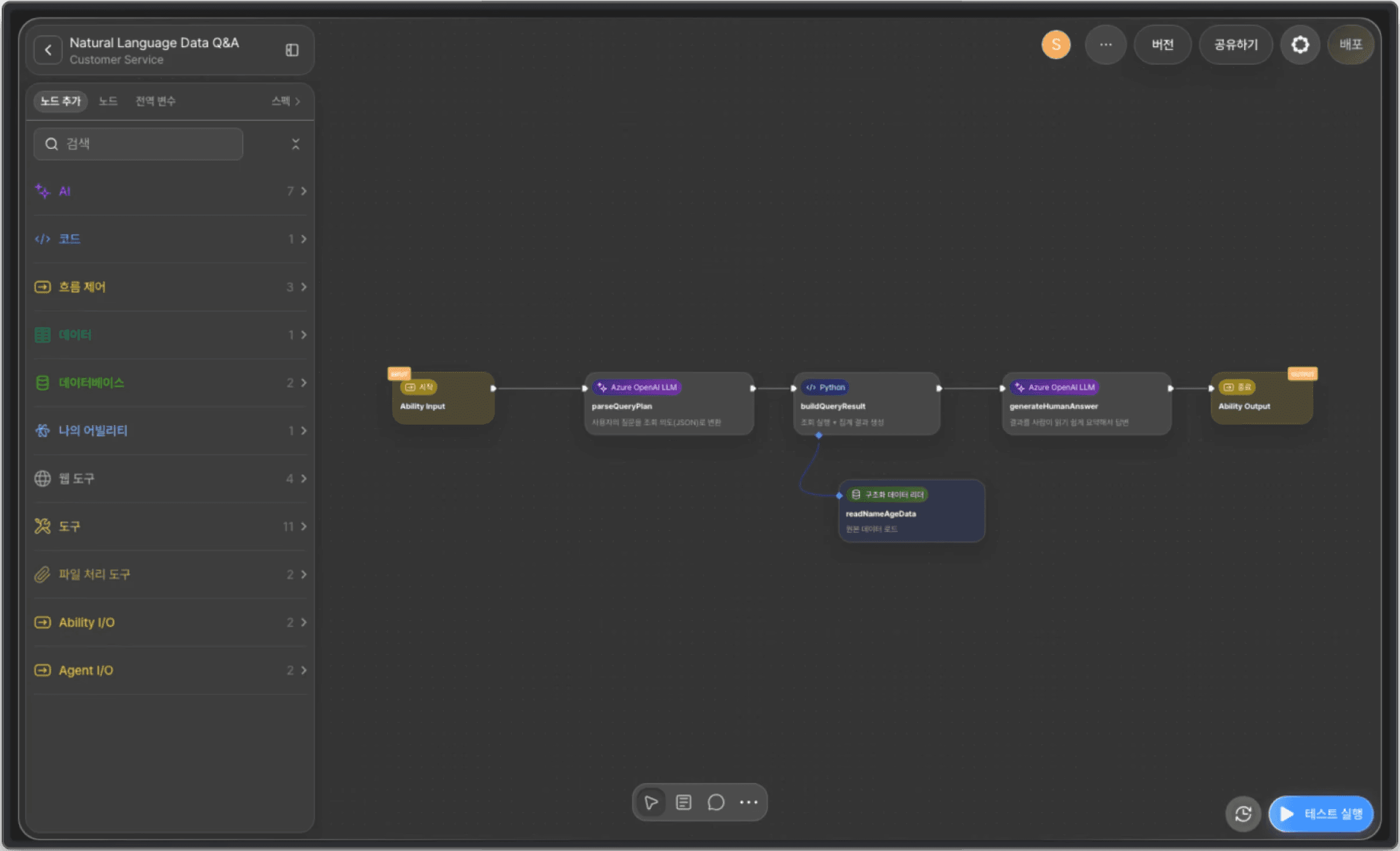Click the 테스트 실행 button
Image resolution: width=1400 pixels, height=851 pixels.
coord(1321,814)
